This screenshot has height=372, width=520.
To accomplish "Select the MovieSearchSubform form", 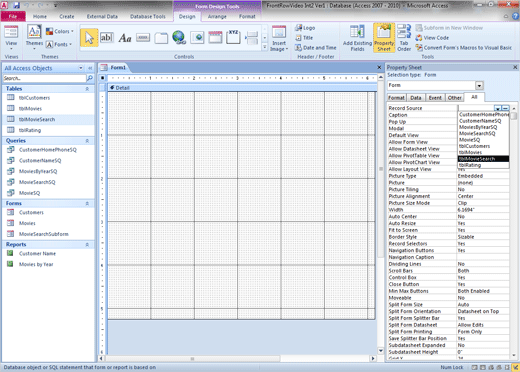I will coord(44,234).
